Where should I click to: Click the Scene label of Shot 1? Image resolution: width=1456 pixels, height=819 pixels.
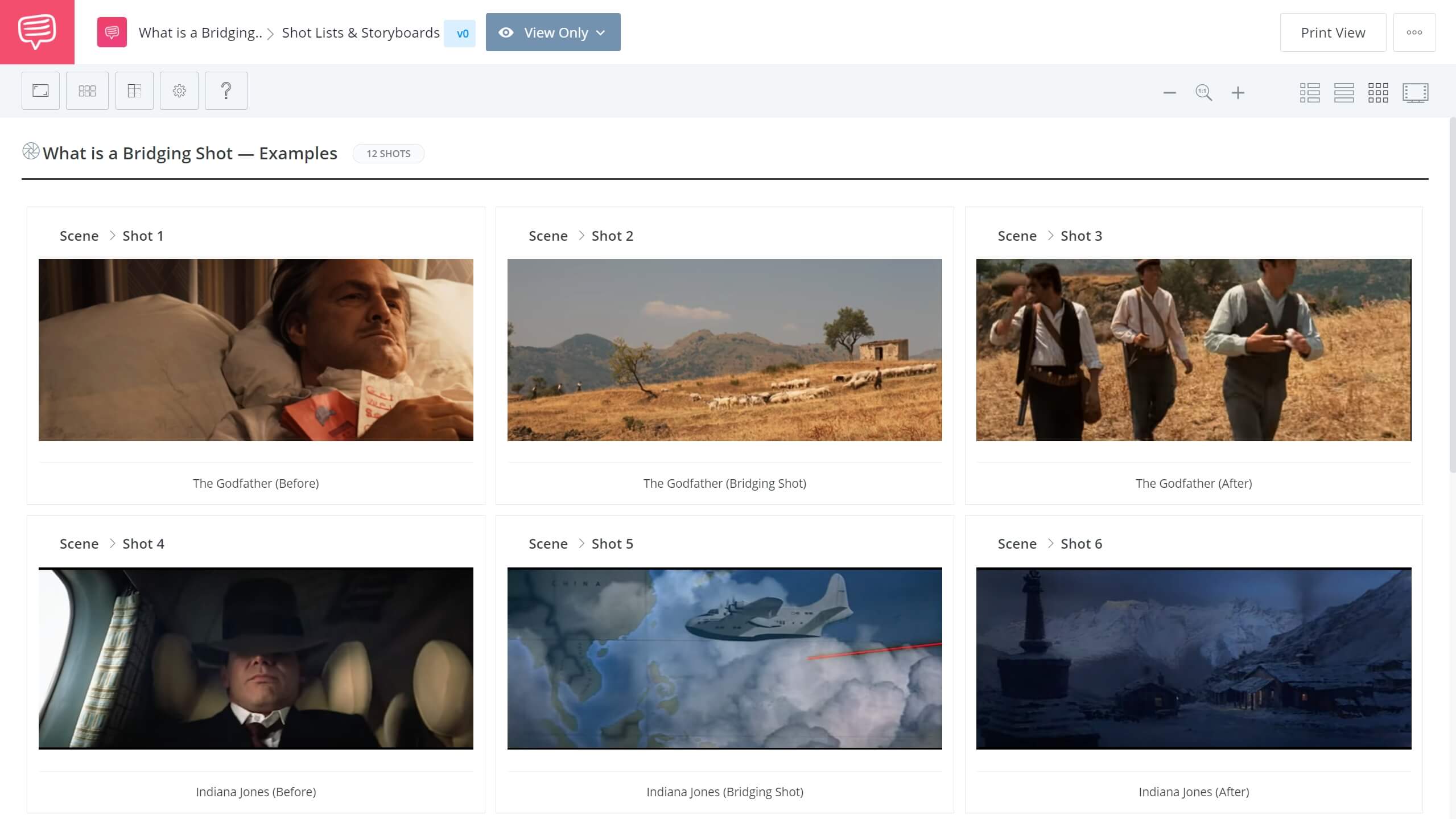point(79,236)
